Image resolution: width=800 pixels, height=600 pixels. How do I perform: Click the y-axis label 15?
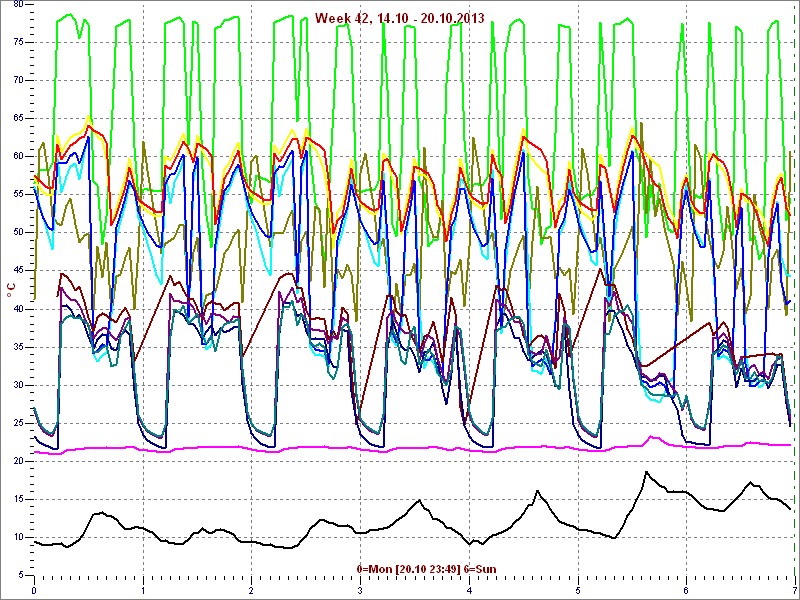17,499
